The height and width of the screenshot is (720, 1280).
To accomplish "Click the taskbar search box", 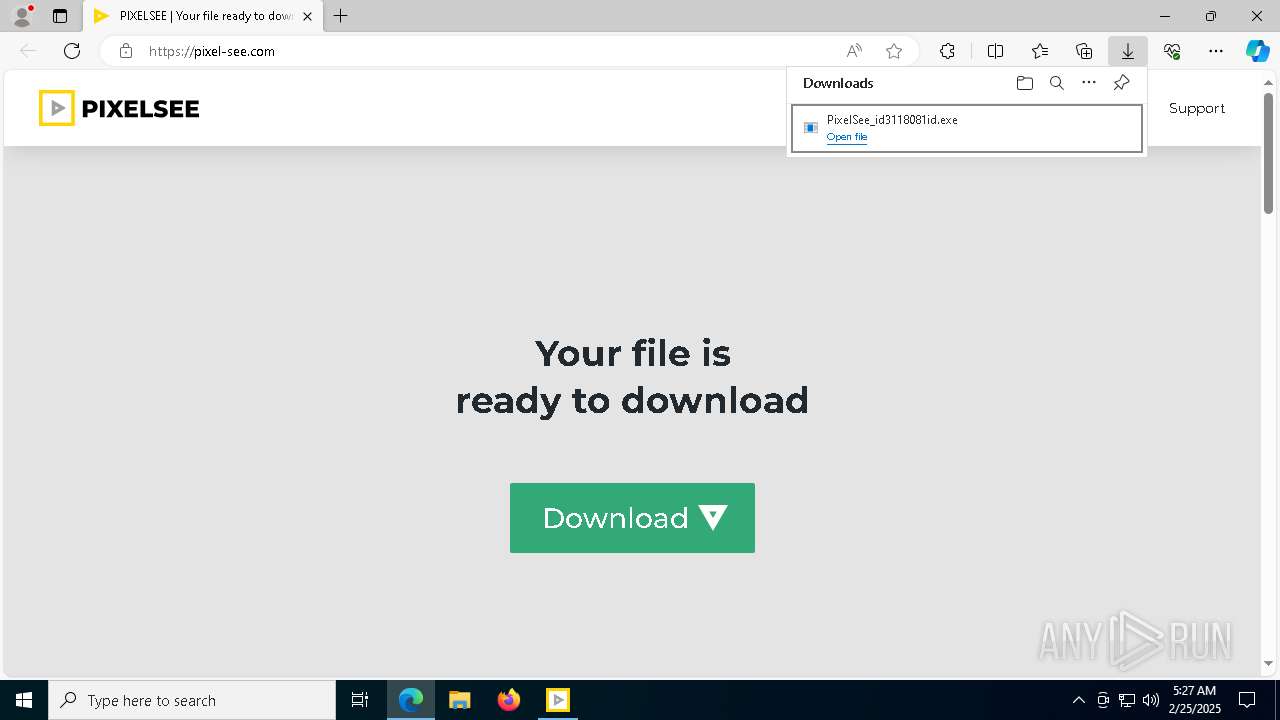I will point(192,700).
